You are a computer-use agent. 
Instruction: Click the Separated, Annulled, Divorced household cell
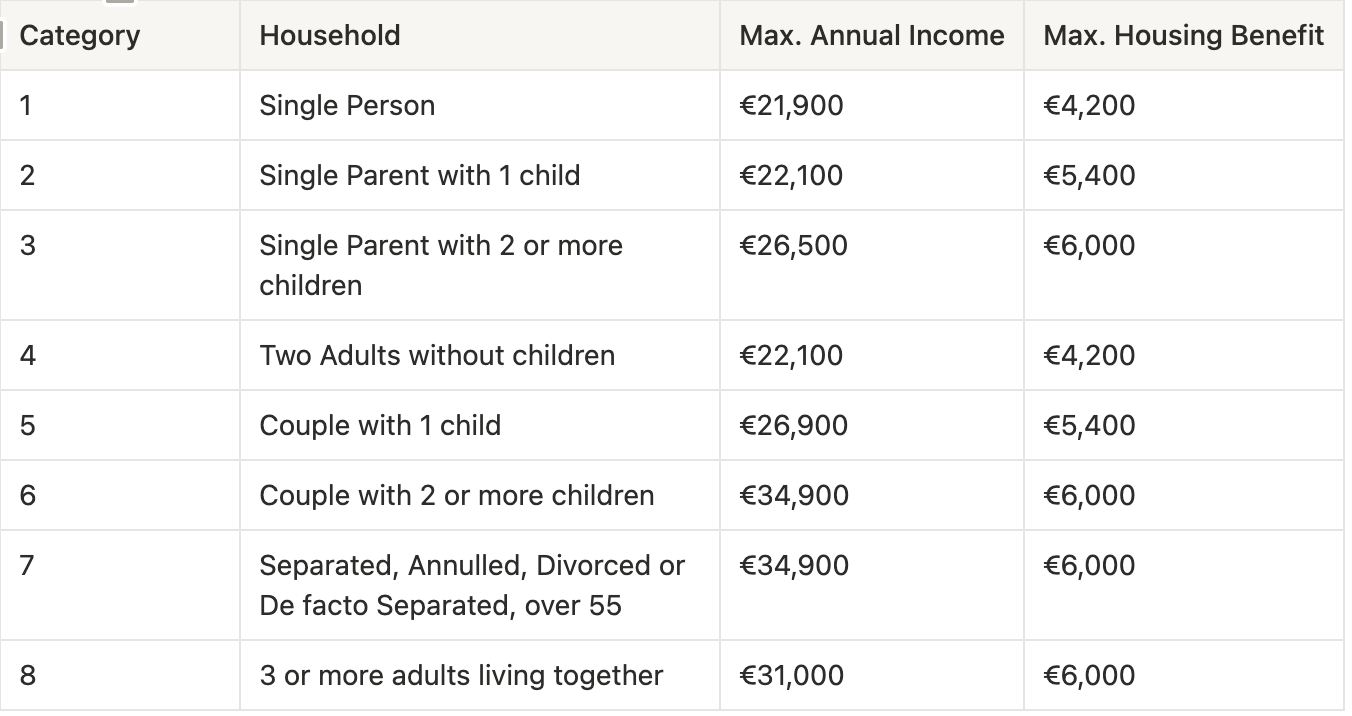tap(480, 585)
